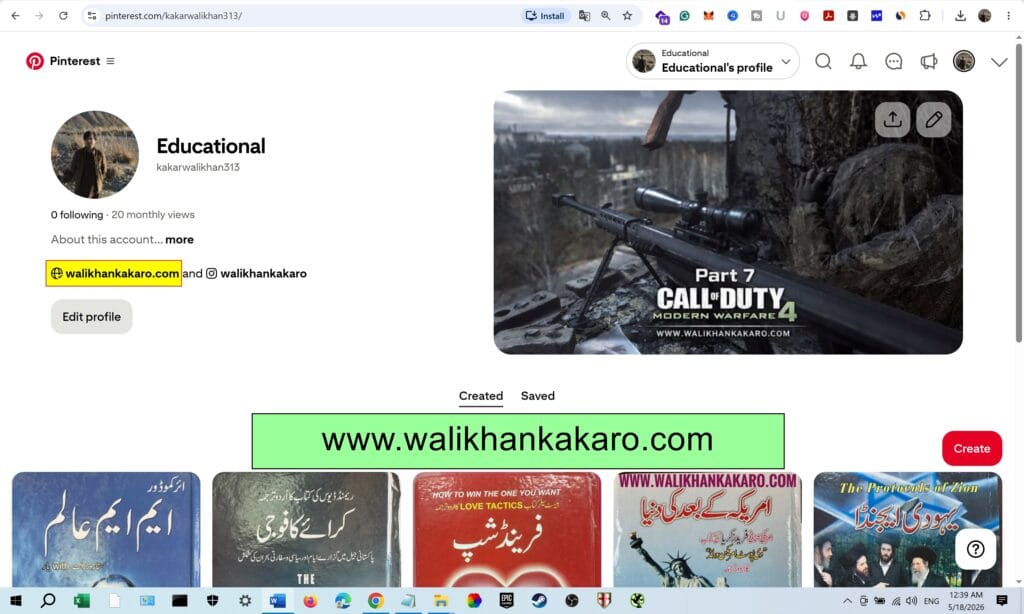Image resolution: width=1024 pixels, height=614 pixels.
Task: Open the red Adobe Acrobat extension
Action: pos(829,16)
